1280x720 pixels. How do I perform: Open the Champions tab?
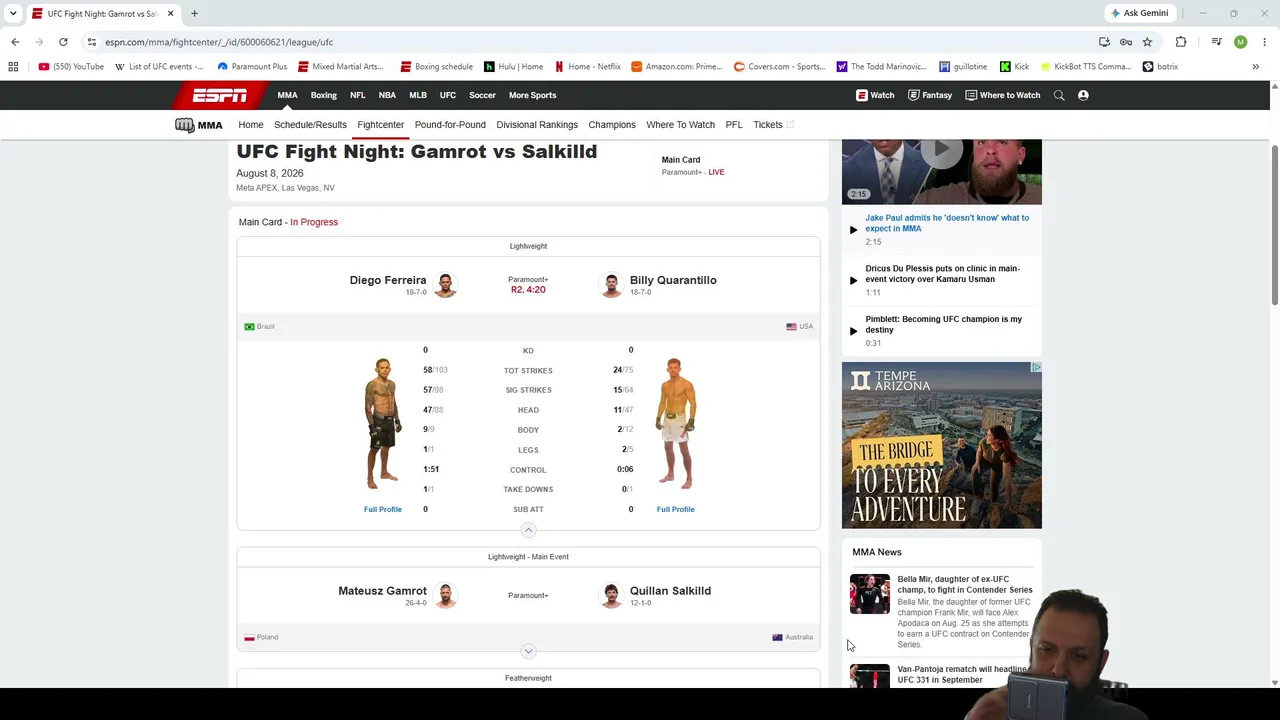tap(612, 125)
